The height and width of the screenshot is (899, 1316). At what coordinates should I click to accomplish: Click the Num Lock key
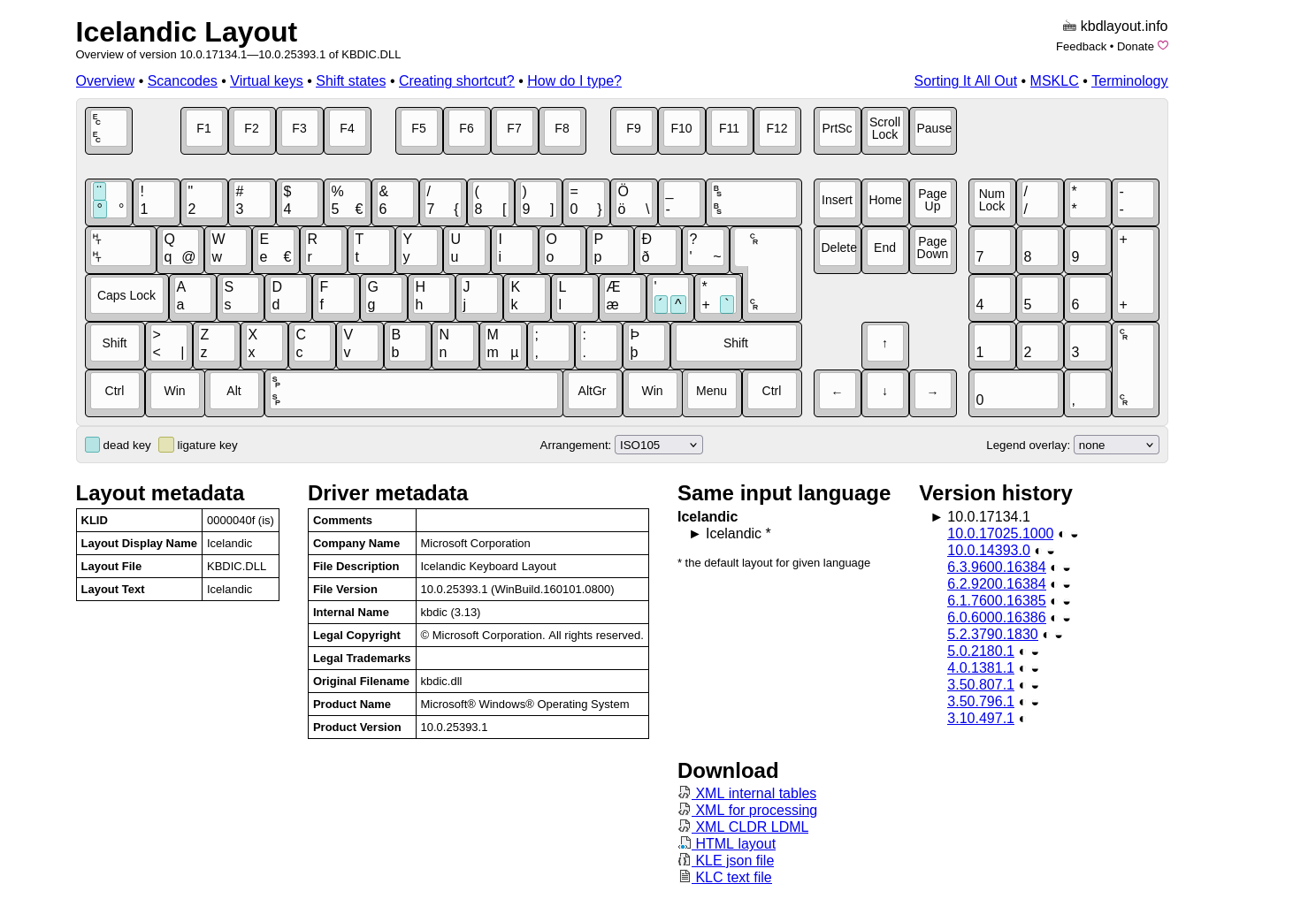click(991, 201)
